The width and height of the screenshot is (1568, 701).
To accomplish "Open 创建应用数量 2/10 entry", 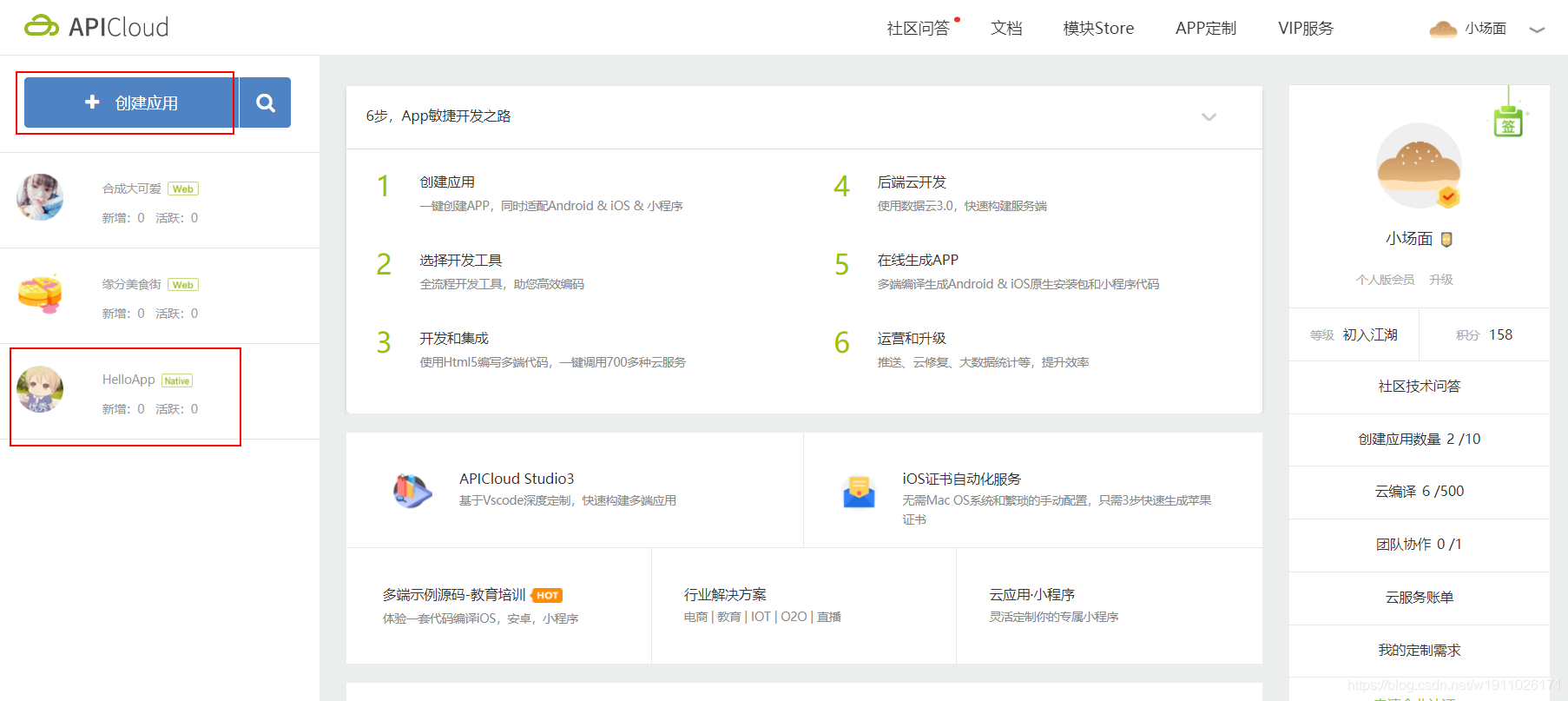I will click(1420, 440).
